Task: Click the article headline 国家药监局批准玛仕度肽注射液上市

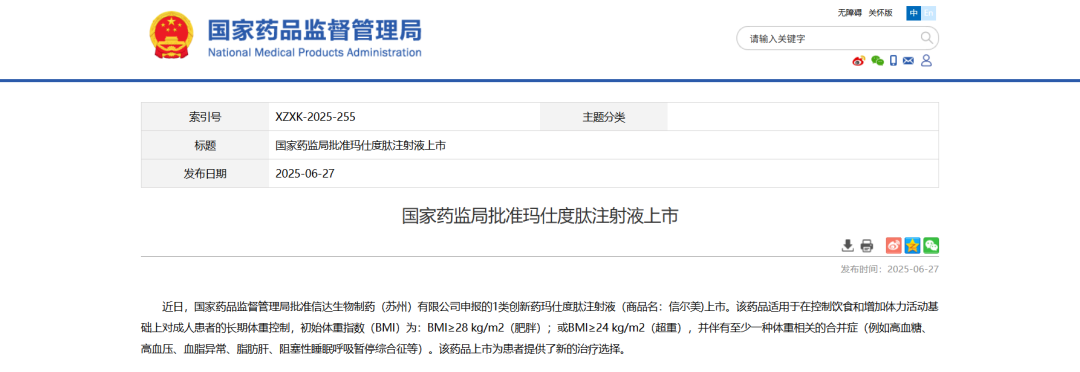Action: 540,216
